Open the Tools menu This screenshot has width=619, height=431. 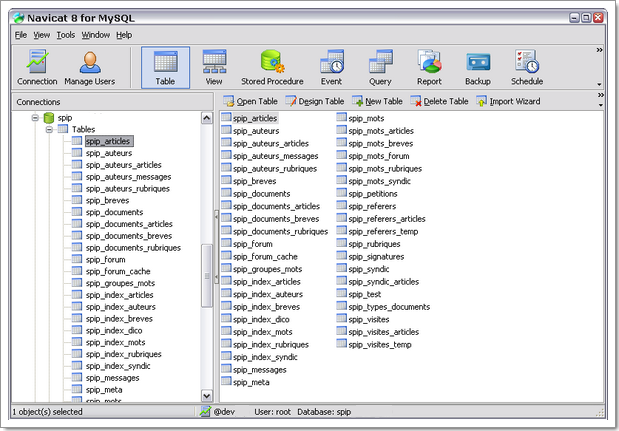[66, 35]
